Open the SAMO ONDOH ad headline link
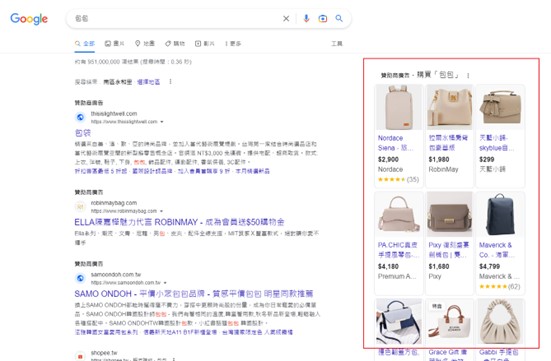 pyautogui.click(x=194, y=294)
